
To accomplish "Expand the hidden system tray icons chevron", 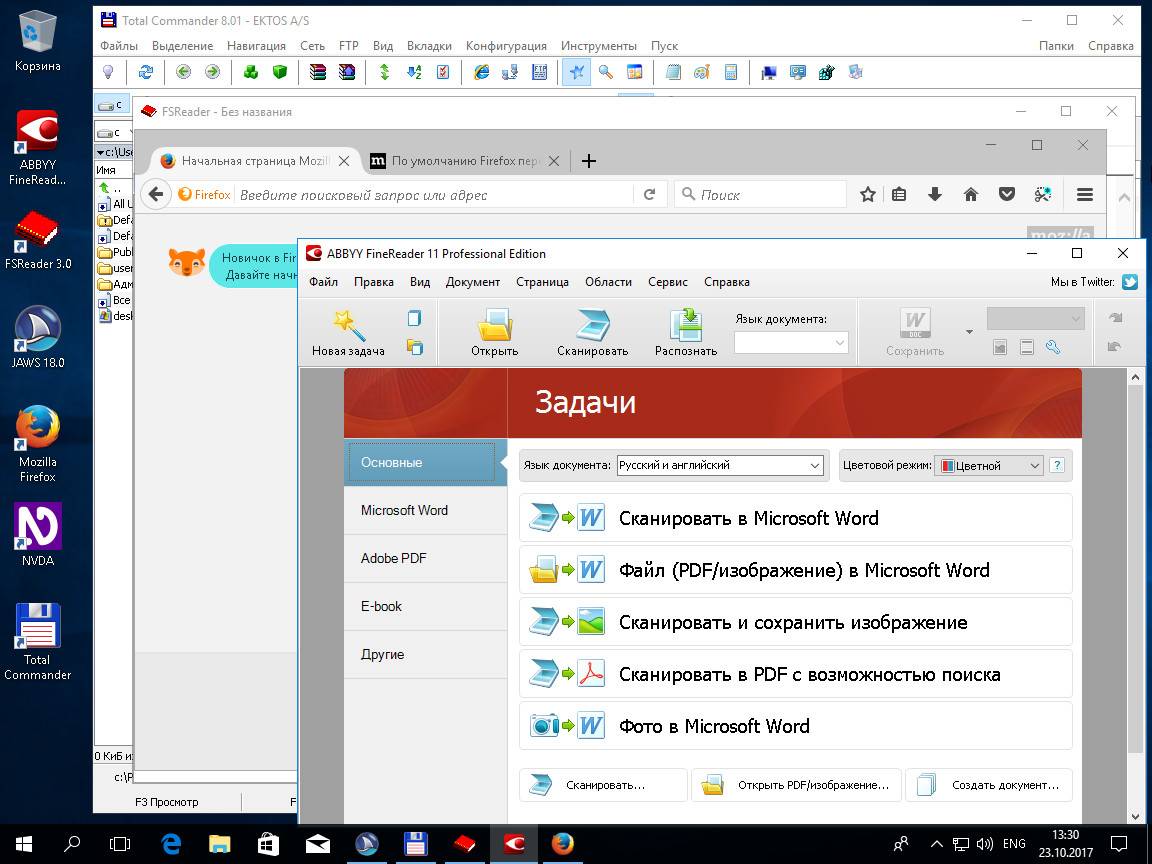I will click(x=935, y=844).
